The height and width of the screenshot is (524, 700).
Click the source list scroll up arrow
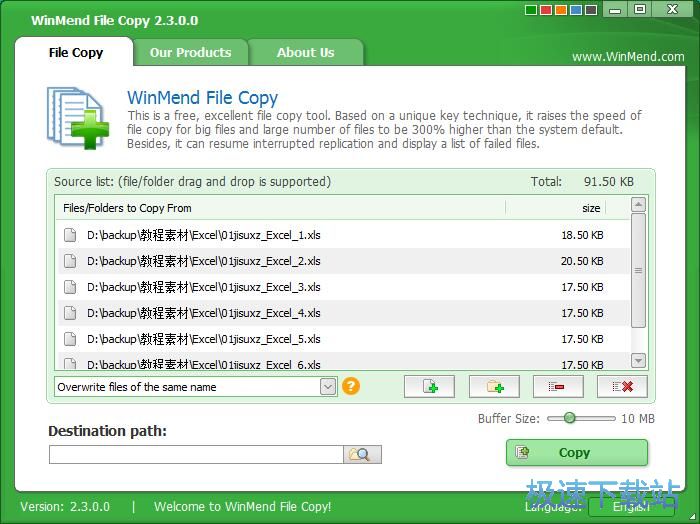click(638, 204)
